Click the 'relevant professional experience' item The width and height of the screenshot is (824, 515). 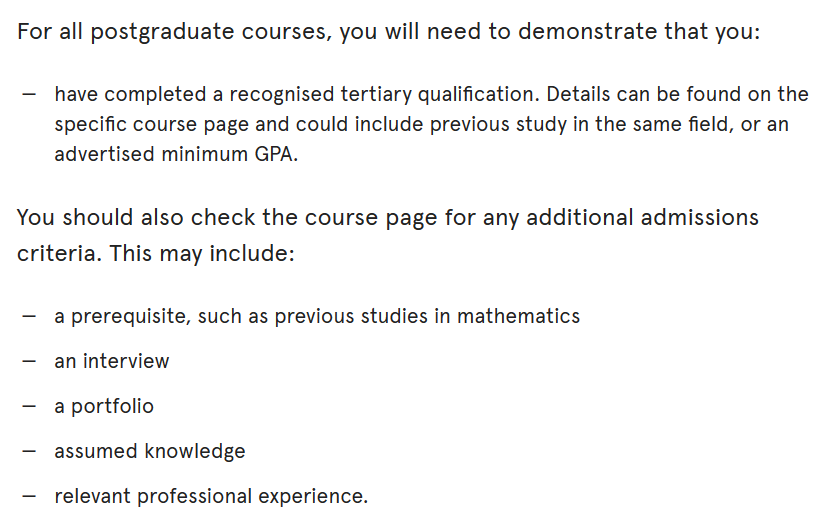click(x=211, y=497)
